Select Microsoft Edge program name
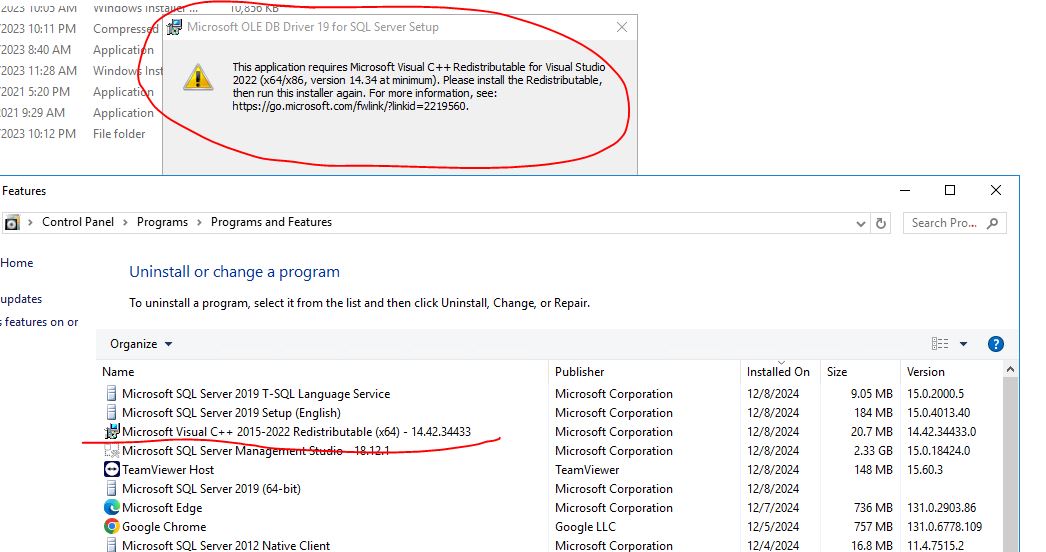 pos(162,507)
